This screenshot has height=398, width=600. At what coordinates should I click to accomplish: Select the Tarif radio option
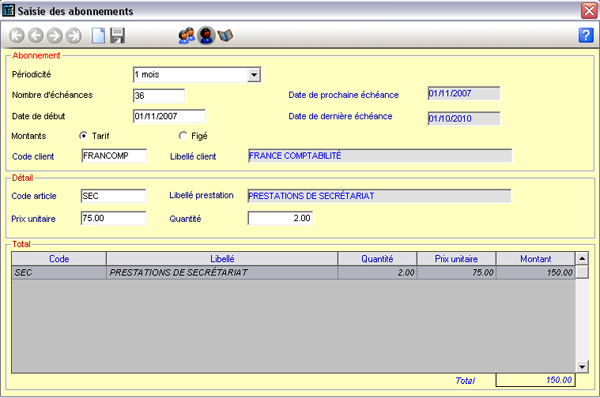pos(83,135)
